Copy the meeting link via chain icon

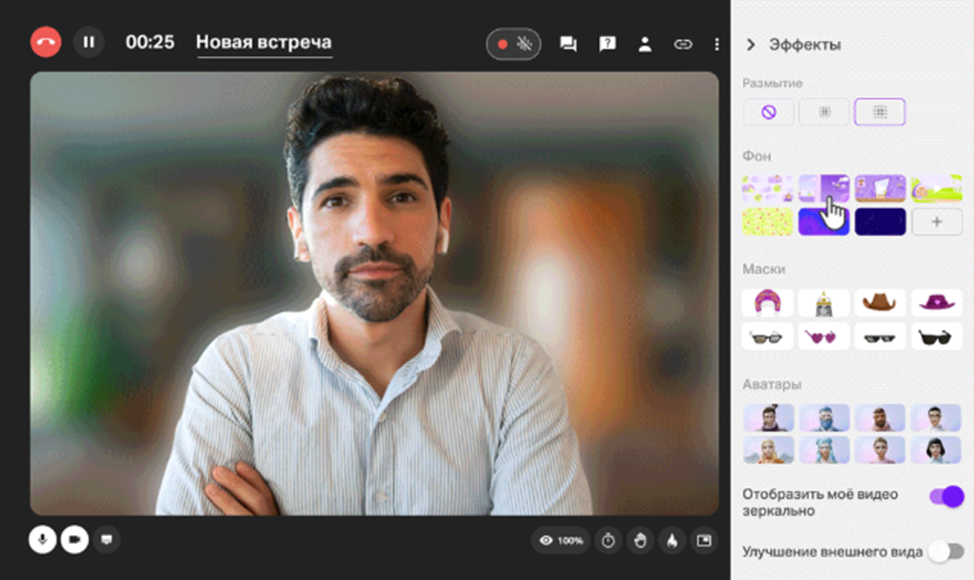[x=683, y=44]
